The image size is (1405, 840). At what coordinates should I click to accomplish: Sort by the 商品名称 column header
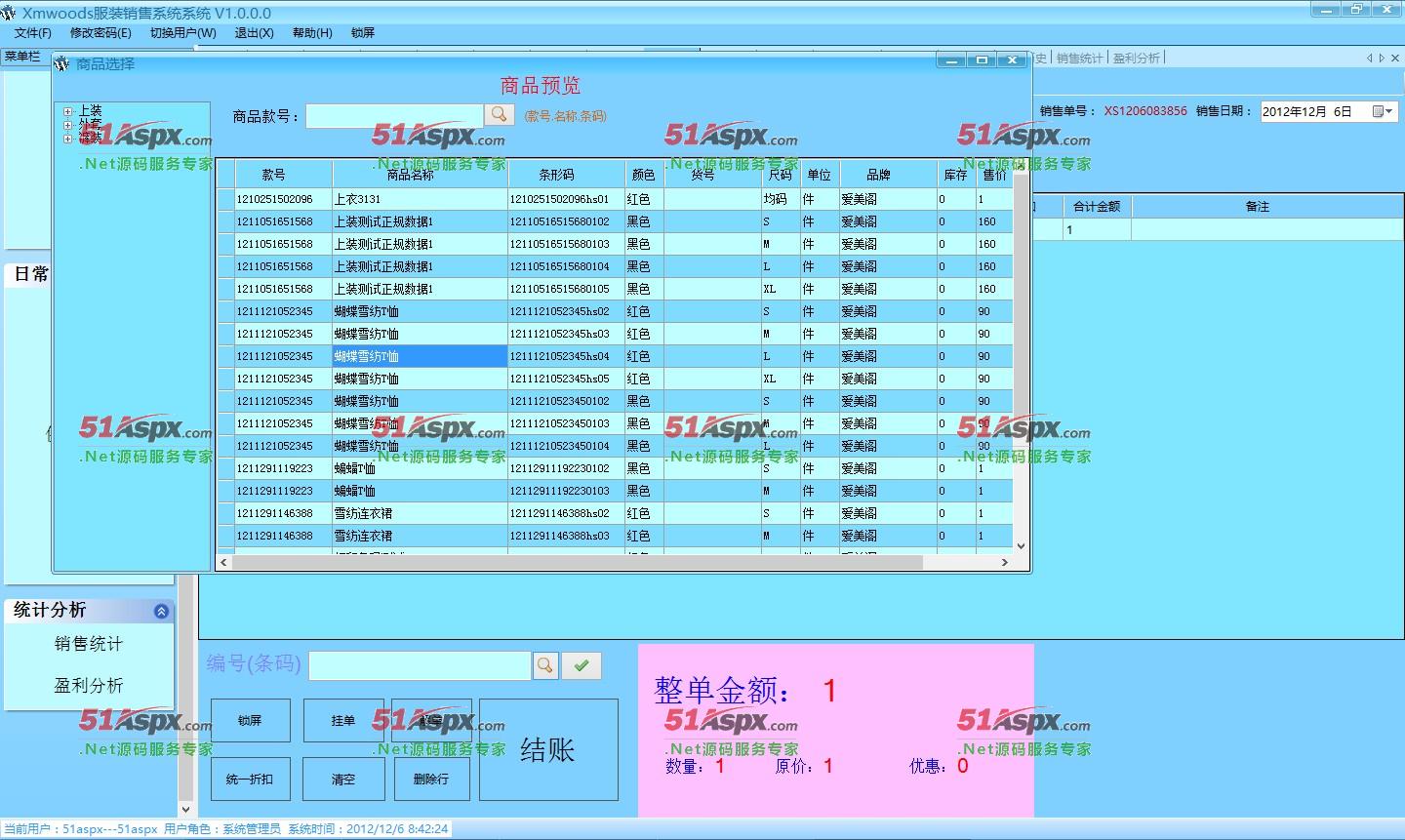point(421,175)
